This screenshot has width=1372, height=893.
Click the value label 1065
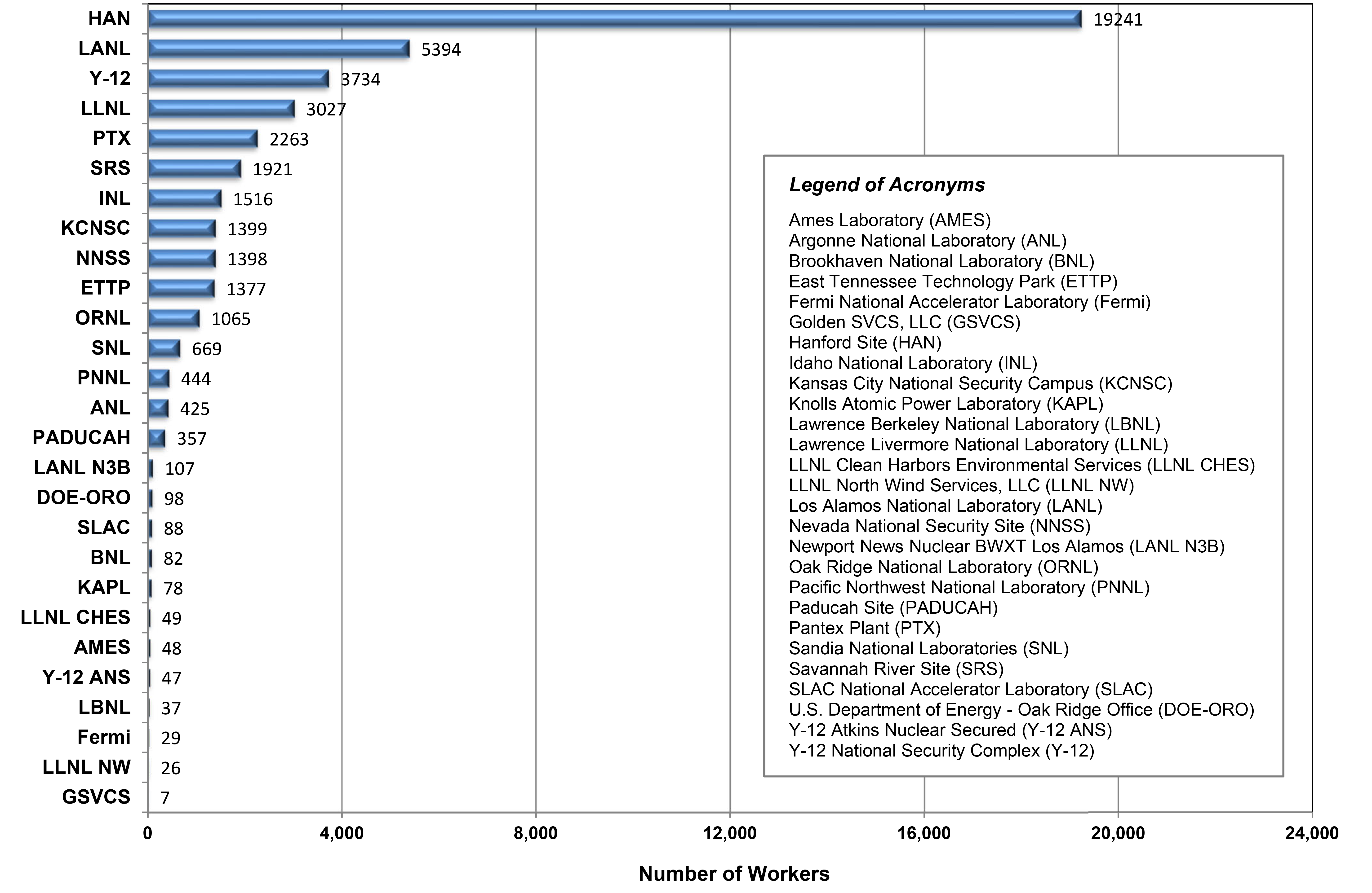click(231, 319)
